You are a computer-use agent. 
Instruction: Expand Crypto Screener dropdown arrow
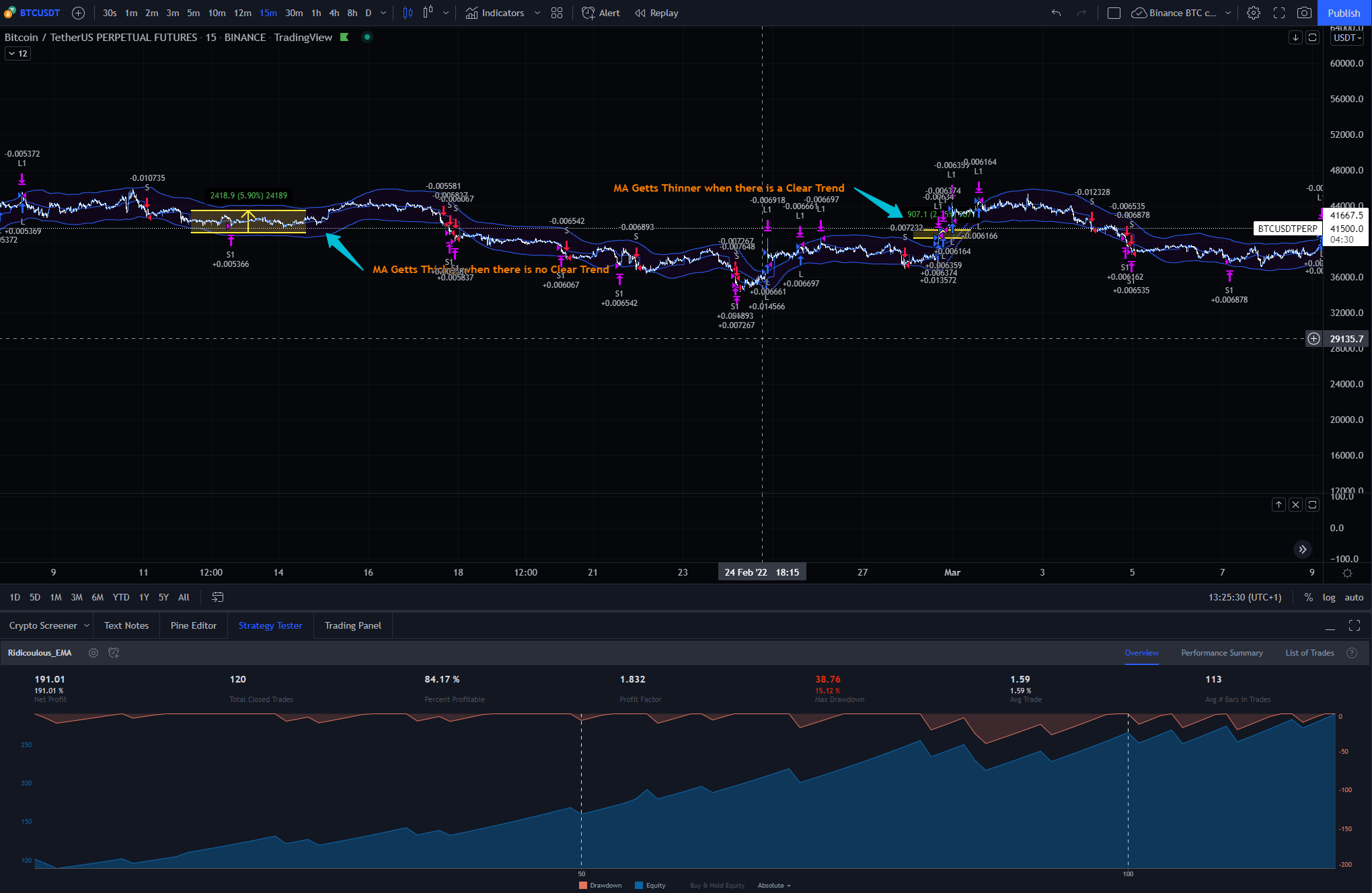point(87,625)
